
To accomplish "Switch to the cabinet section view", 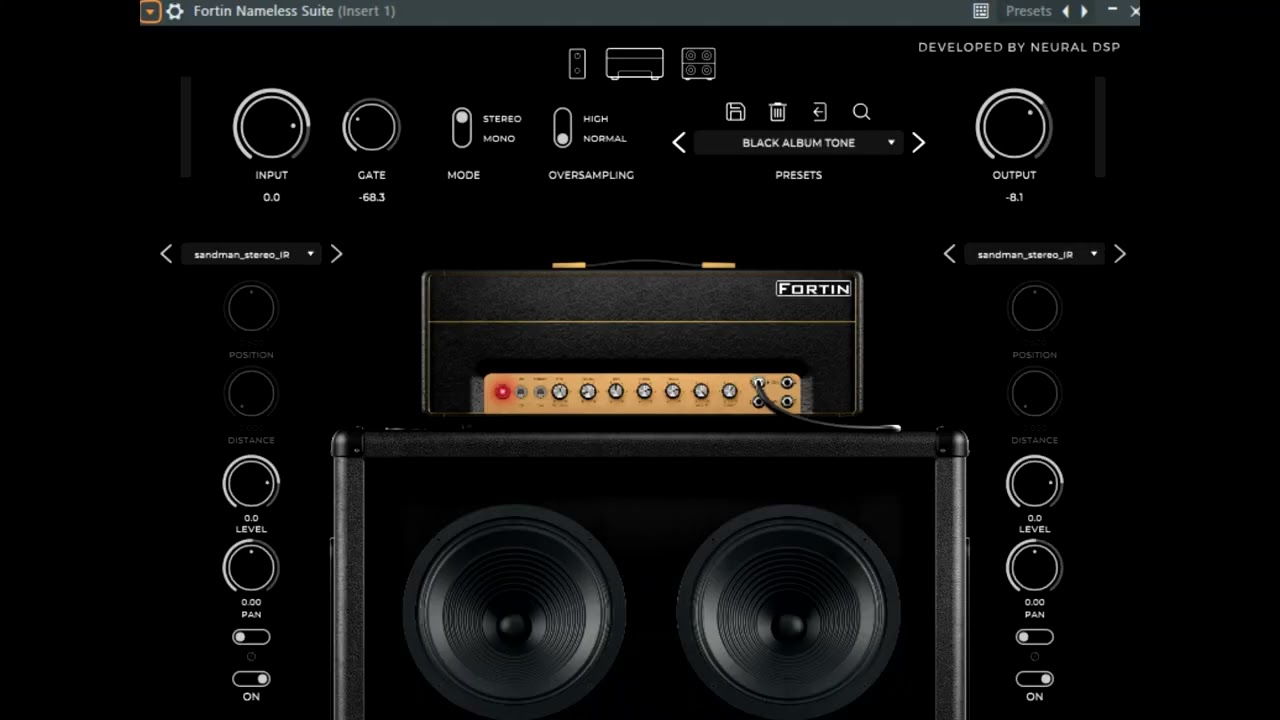I will (x=698, y=63).
